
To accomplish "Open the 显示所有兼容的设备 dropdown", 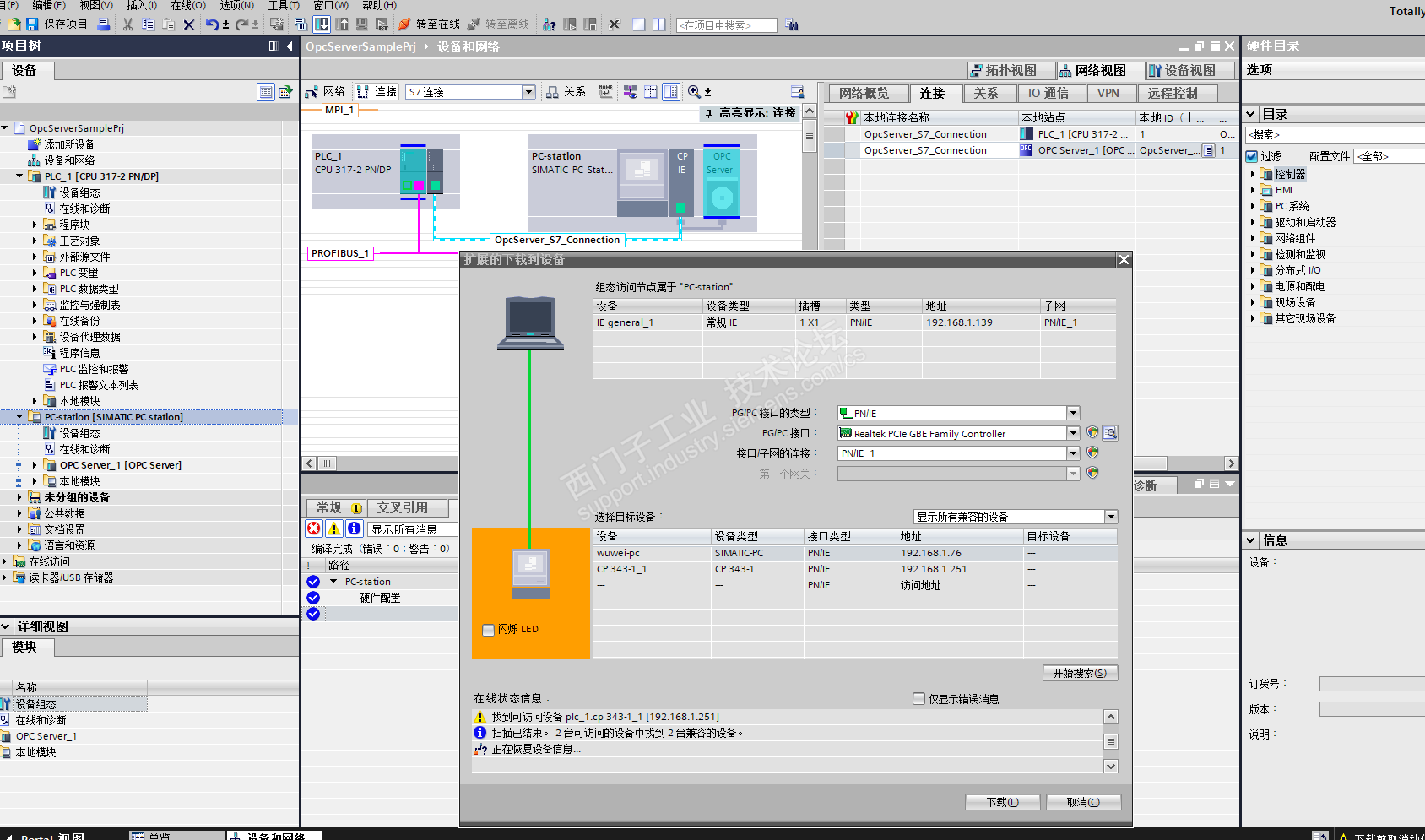I will (1111, 517).
